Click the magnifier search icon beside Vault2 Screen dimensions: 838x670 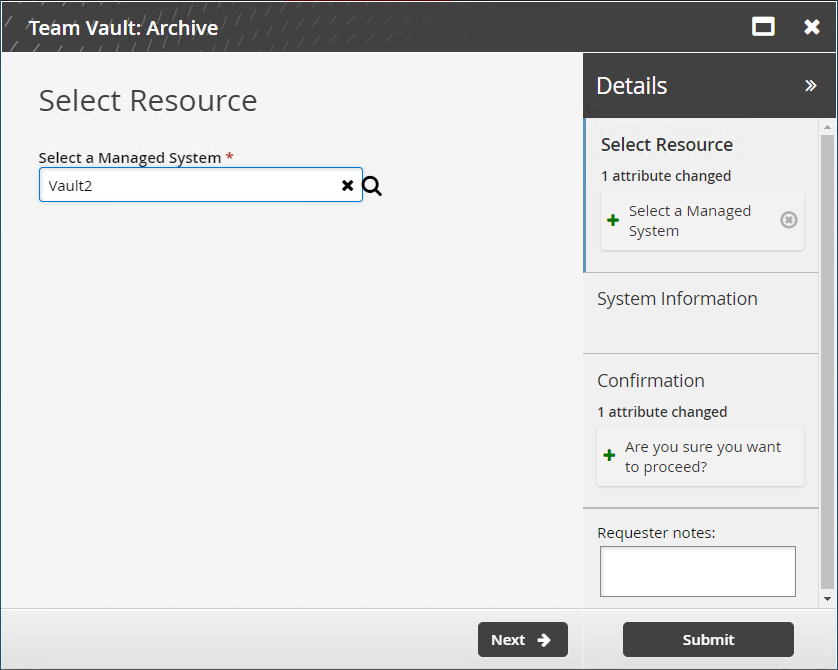(x=372, y=185)
